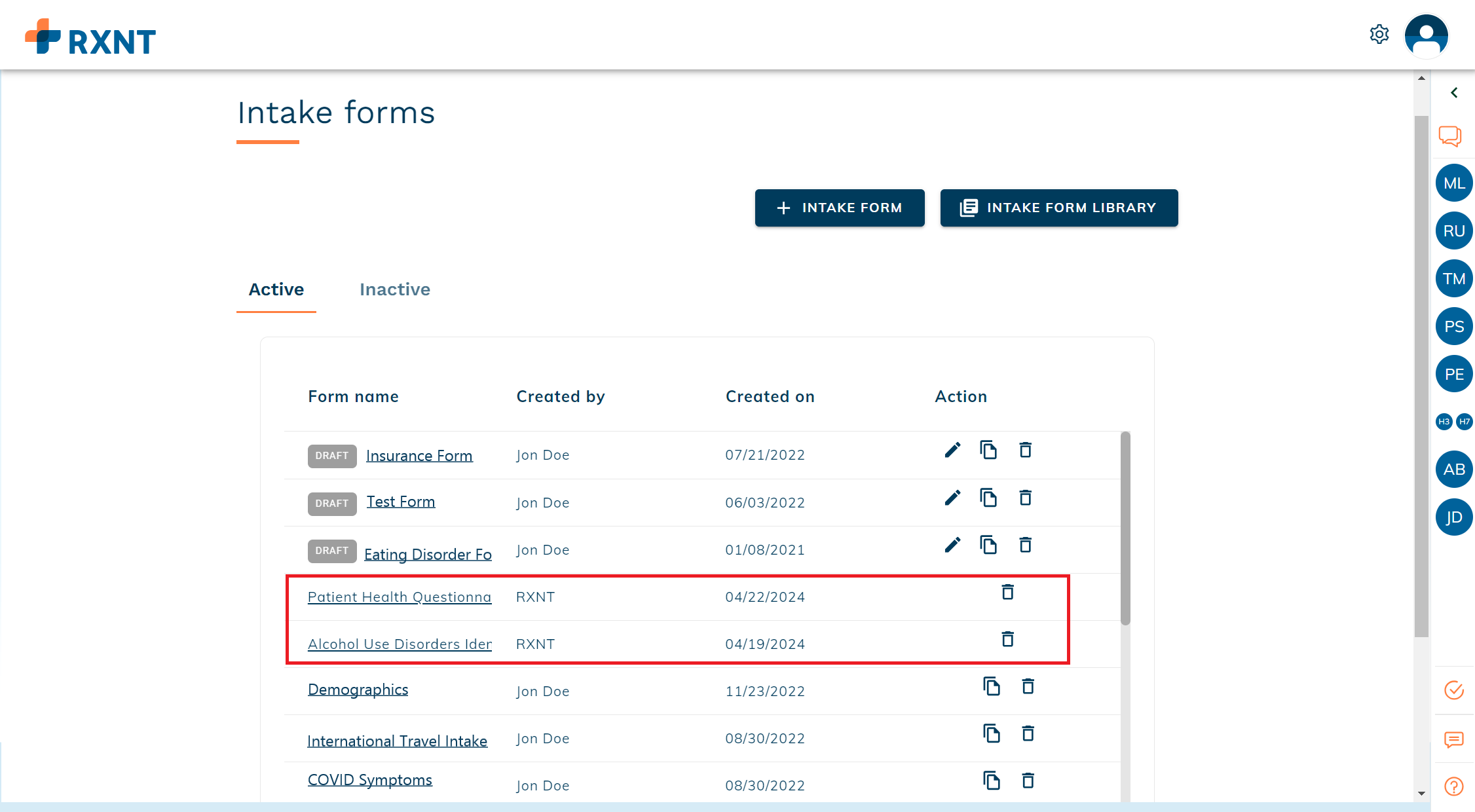Click the small H7 badge

1465,422
